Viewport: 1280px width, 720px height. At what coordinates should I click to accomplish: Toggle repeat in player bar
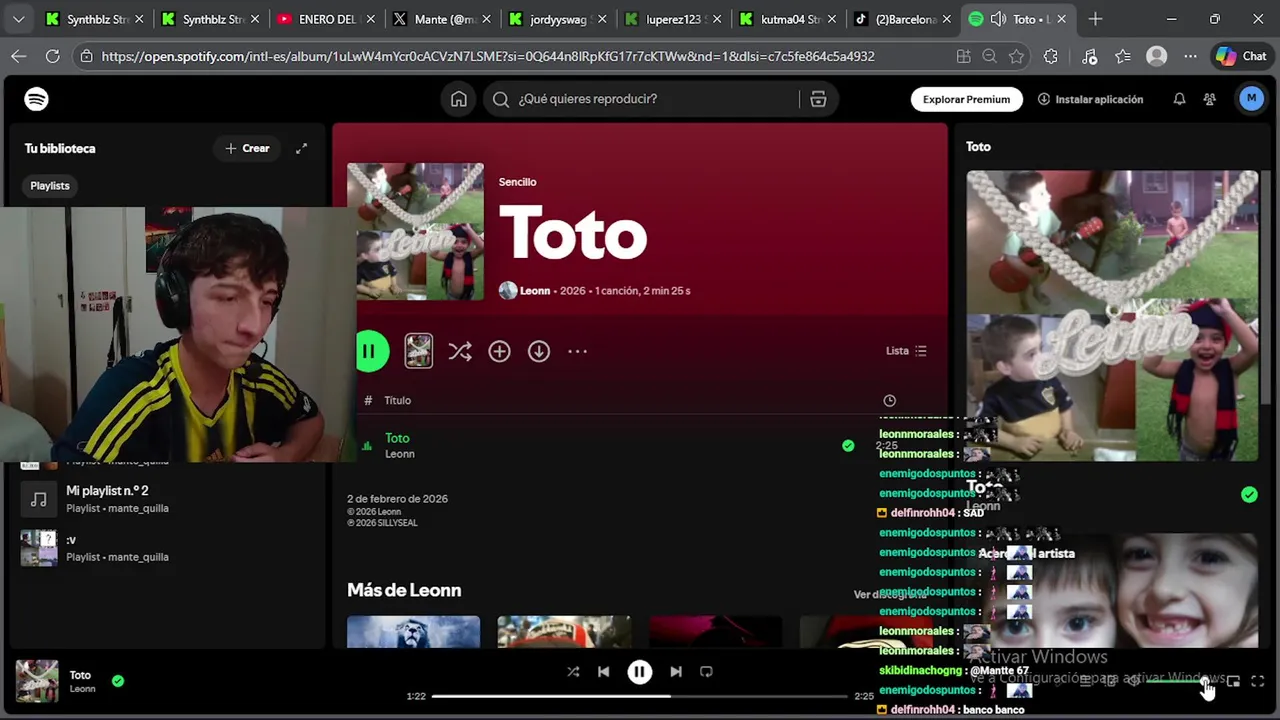pyautogui.click(x=706, y=672)
